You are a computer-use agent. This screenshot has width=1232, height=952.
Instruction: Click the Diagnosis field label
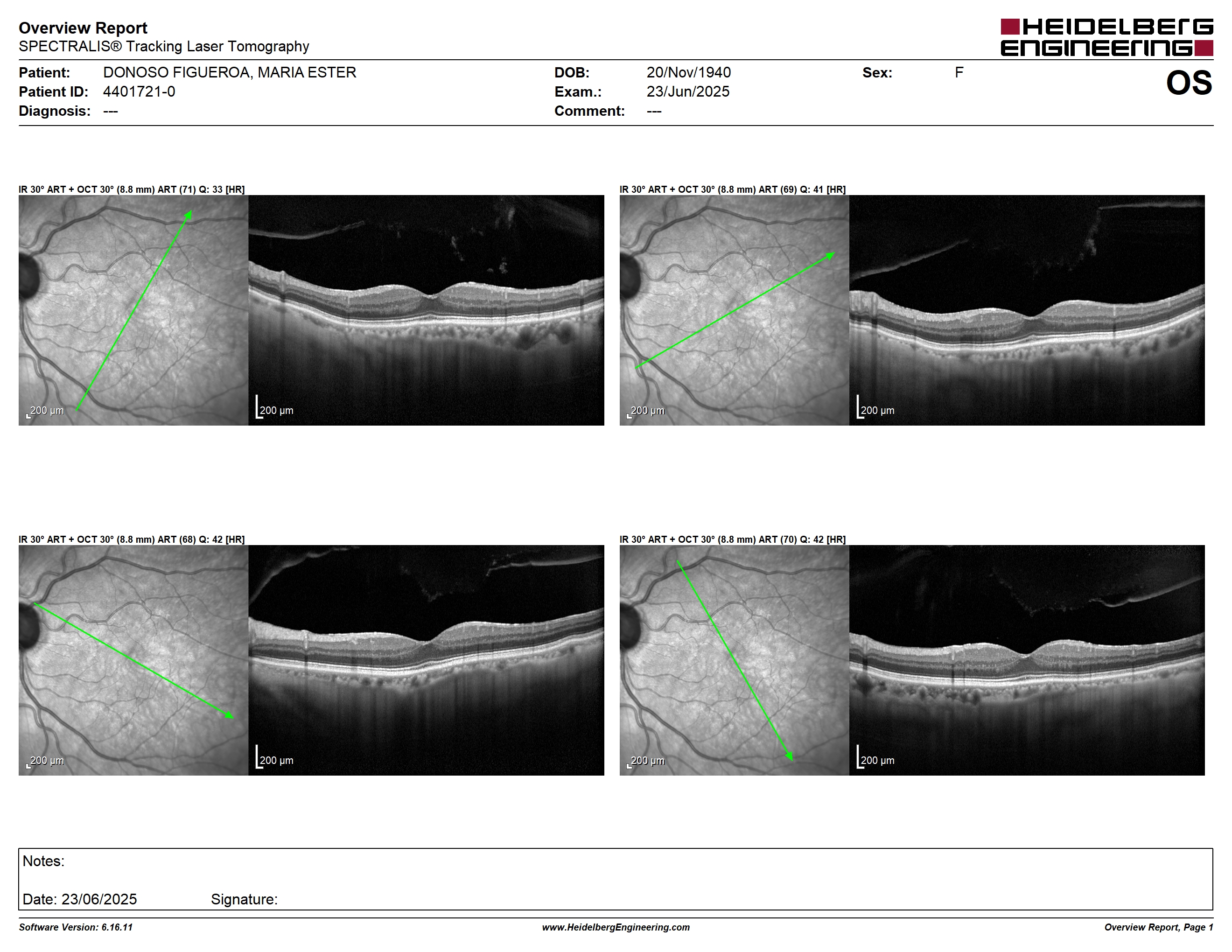(x=54, y=111)
